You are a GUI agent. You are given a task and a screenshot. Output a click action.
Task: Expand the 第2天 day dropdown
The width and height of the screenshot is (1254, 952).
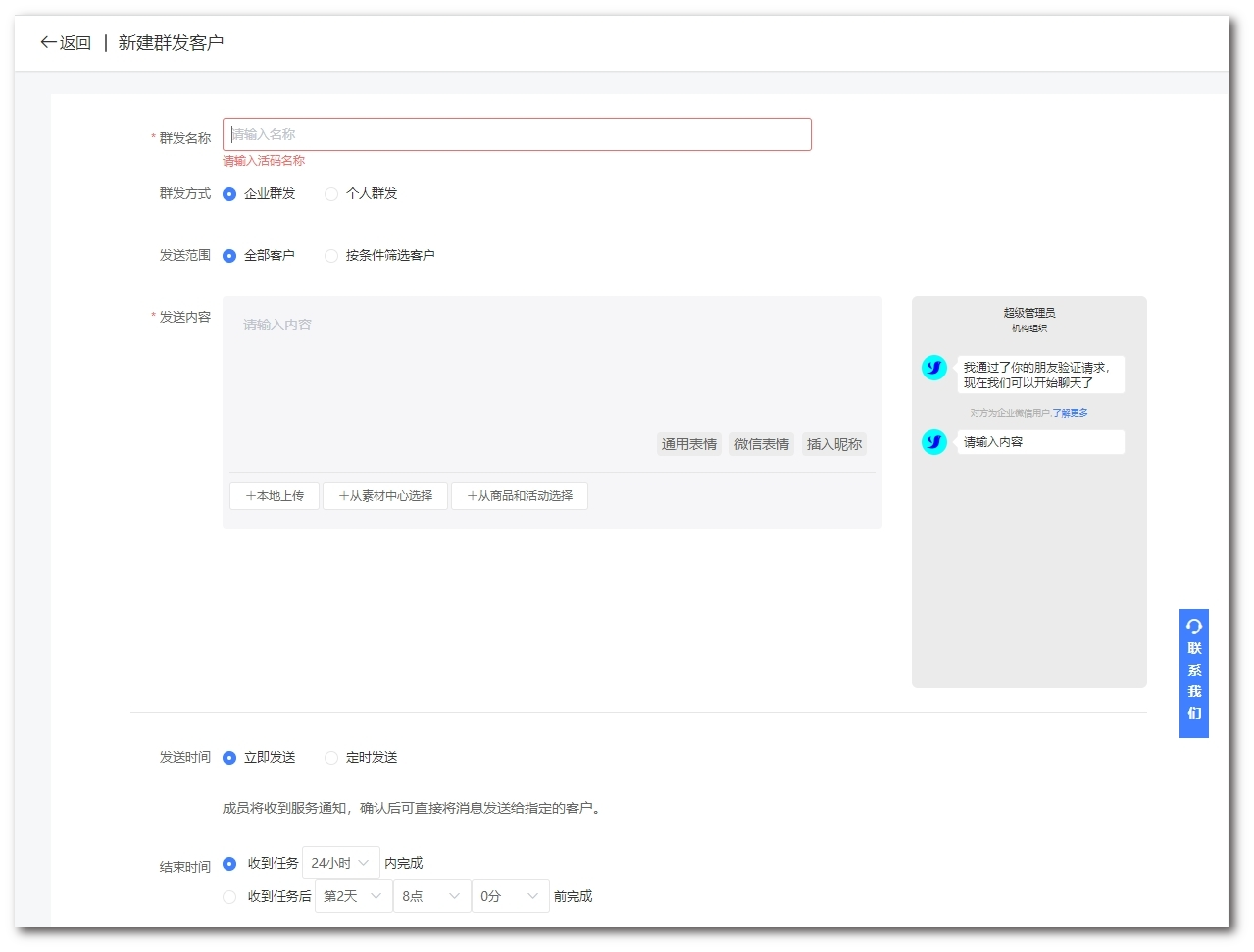tap(353, 897)
